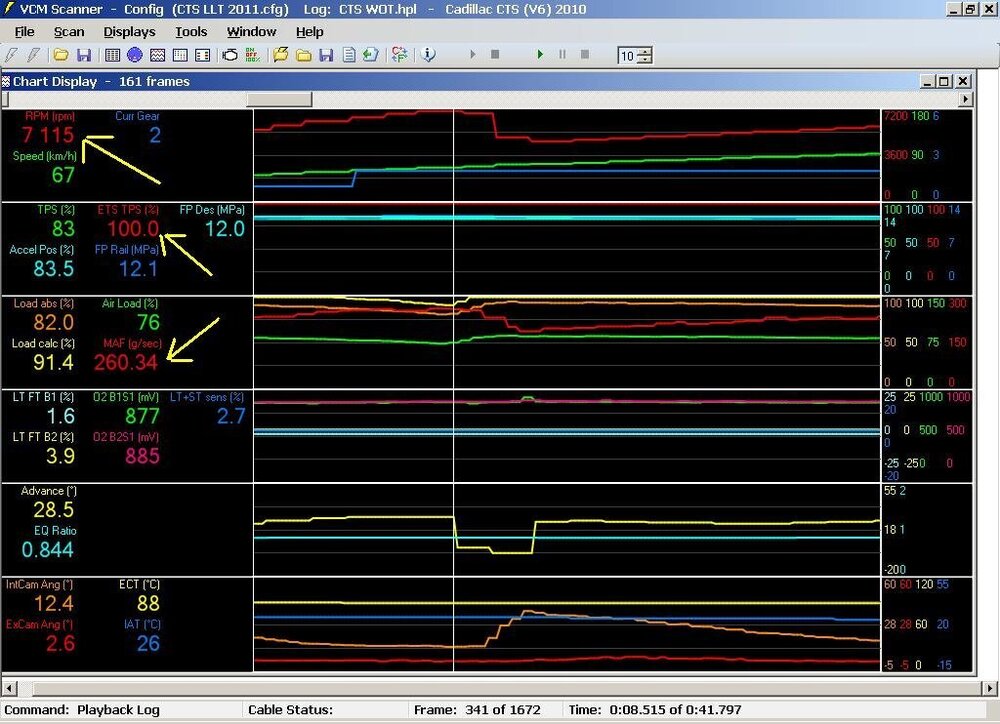
Task: Start log playback with green play button
Action: 540,55
